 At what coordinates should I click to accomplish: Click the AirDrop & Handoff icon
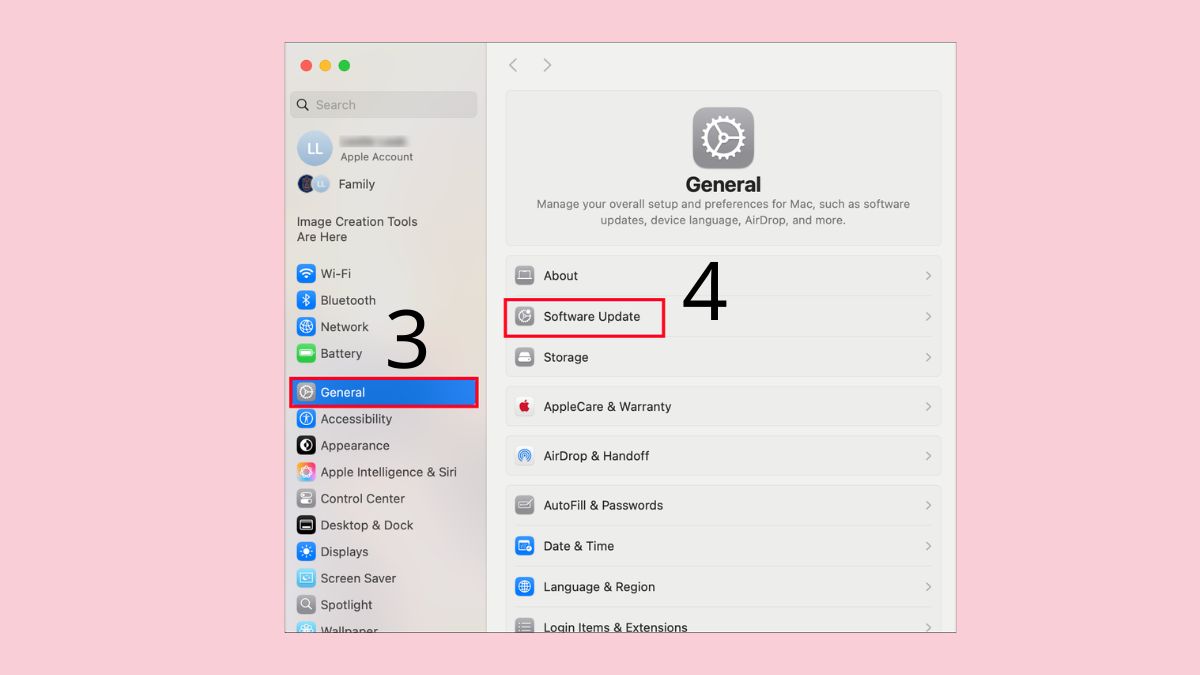coord(525,455)
